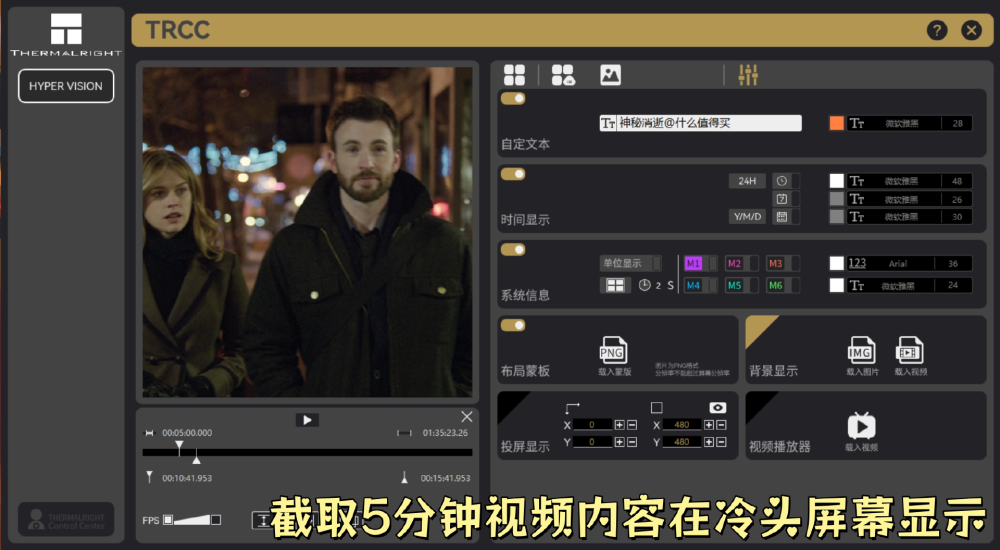Increase origin X with plus button
The height and width of the screenshot is (550, 1000).
pos(619,424)
